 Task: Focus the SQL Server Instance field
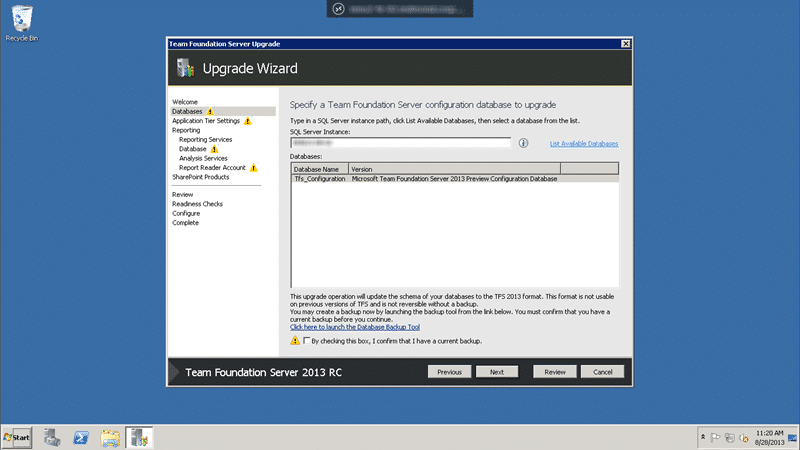pyautogui.click(x=401, y=143)
